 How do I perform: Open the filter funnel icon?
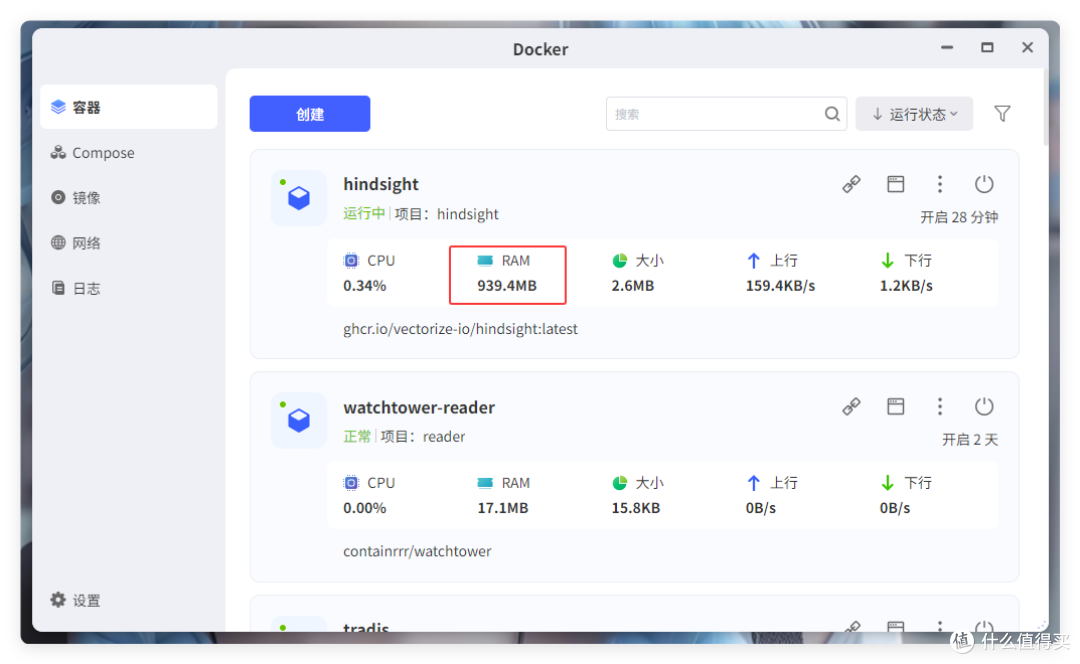click(1002, 114)
